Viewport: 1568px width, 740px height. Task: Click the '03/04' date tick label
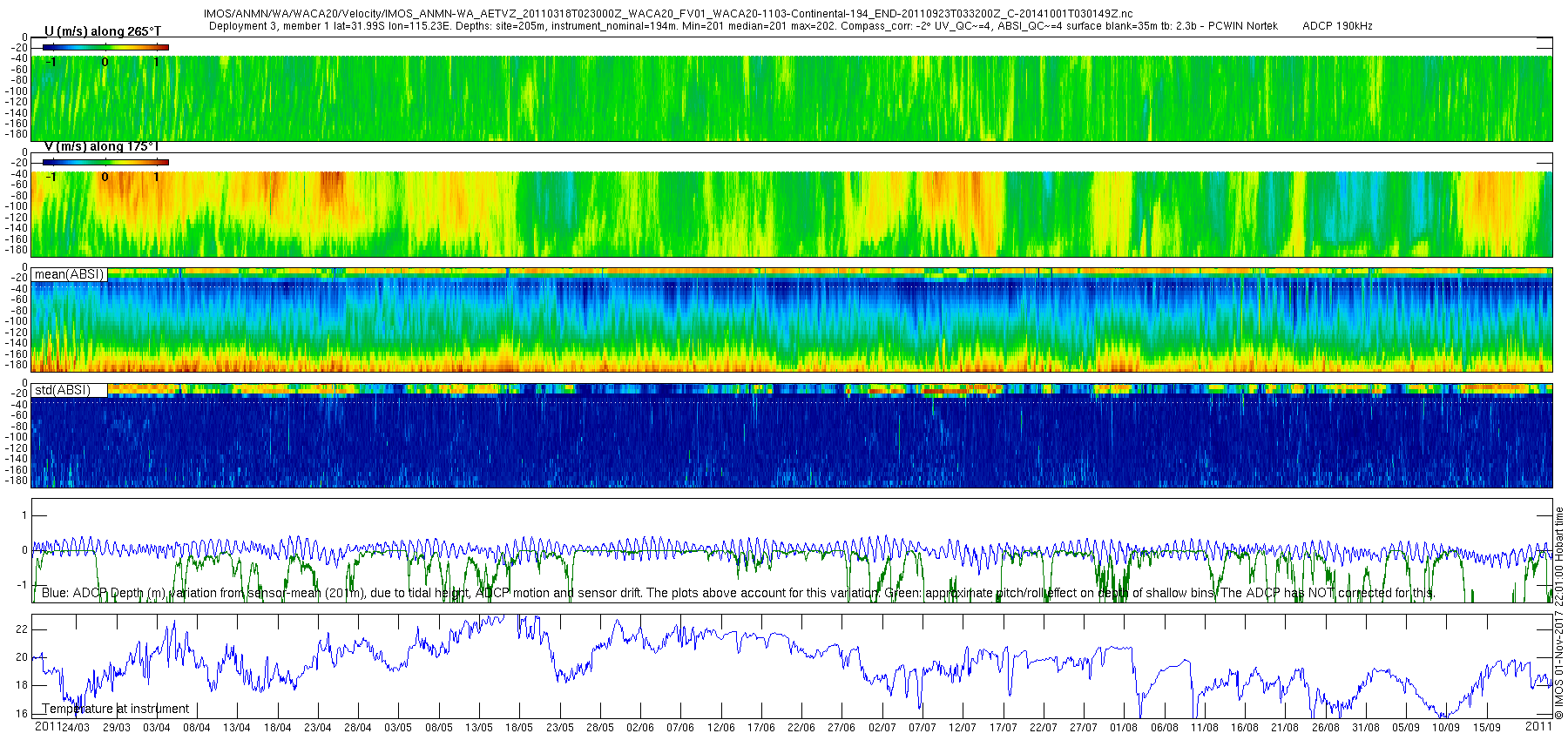click(x=157, y=728)
